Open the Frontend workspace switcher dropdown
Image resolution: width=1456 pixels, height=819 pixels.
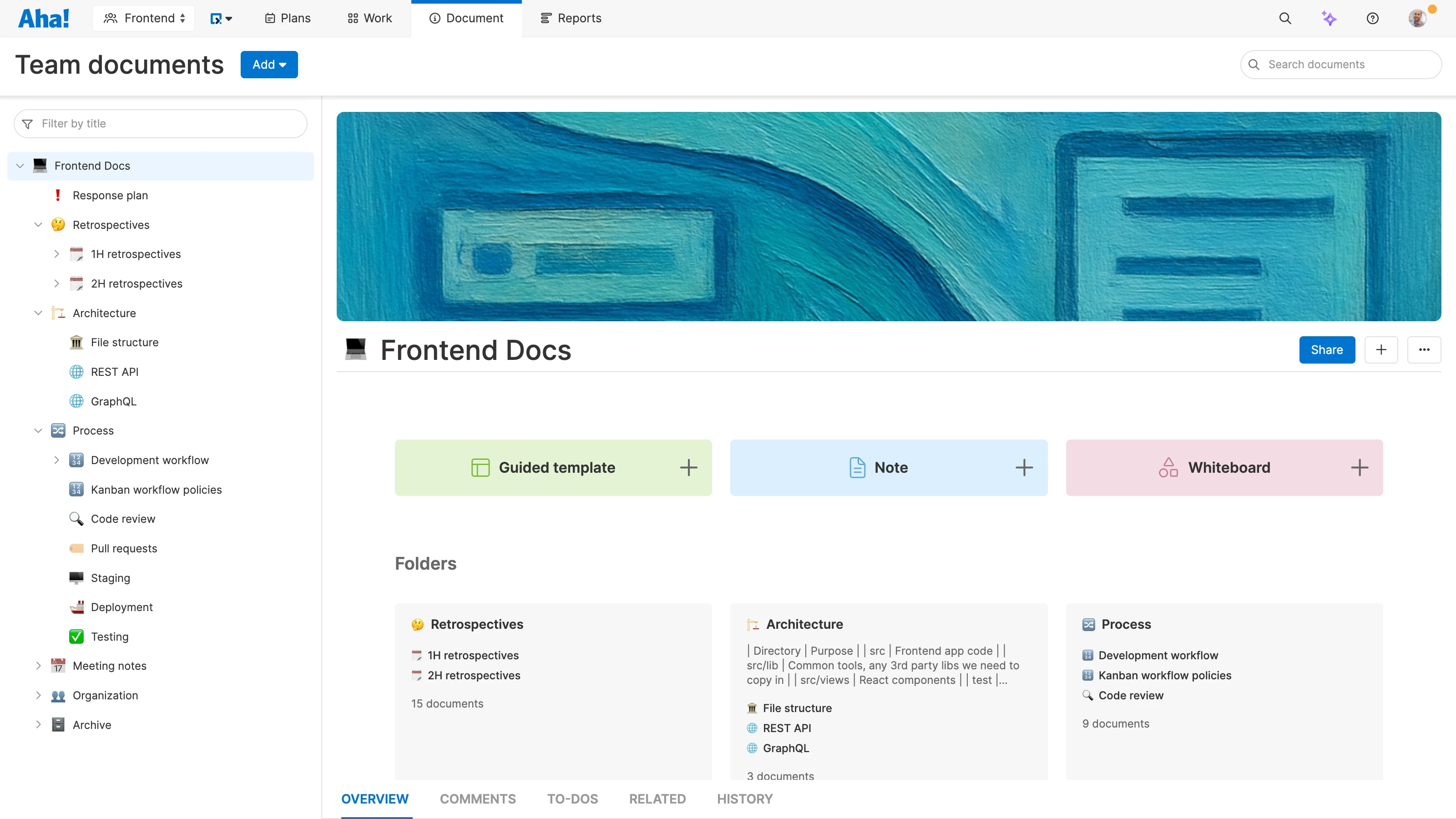tap(144, 18)
